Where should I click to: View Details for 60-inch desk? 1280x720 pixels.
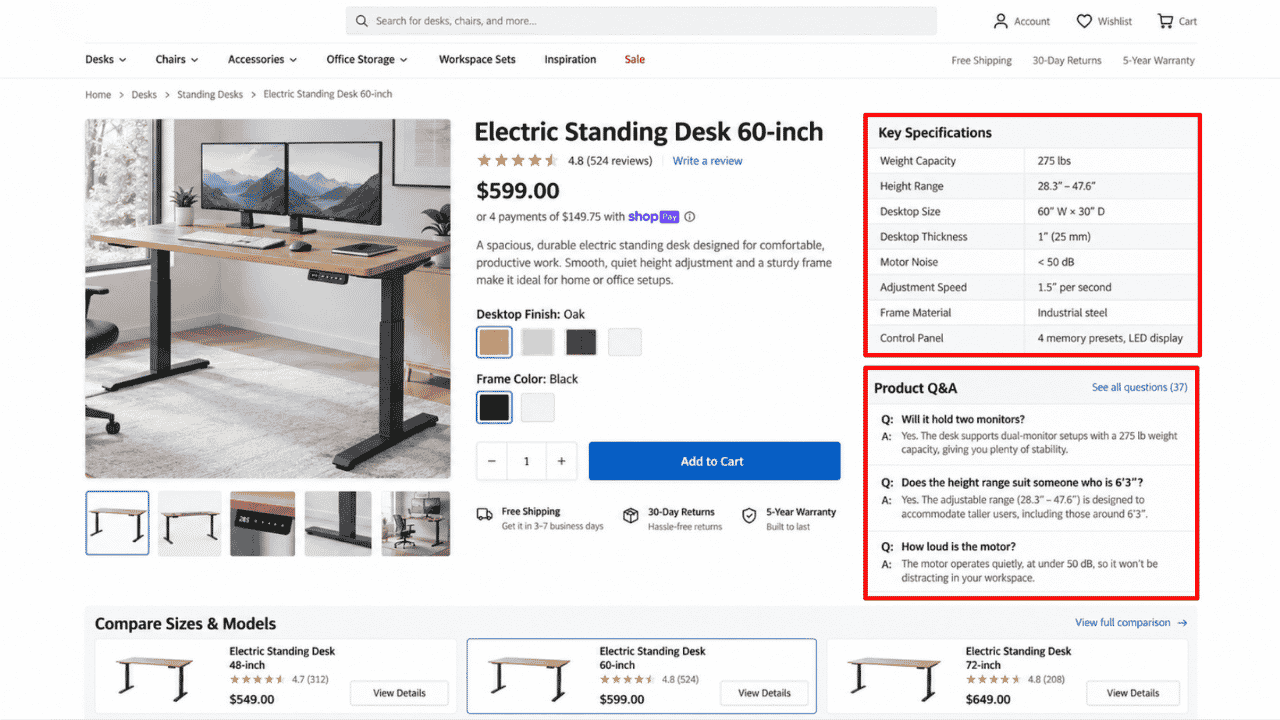pos(764,693)
